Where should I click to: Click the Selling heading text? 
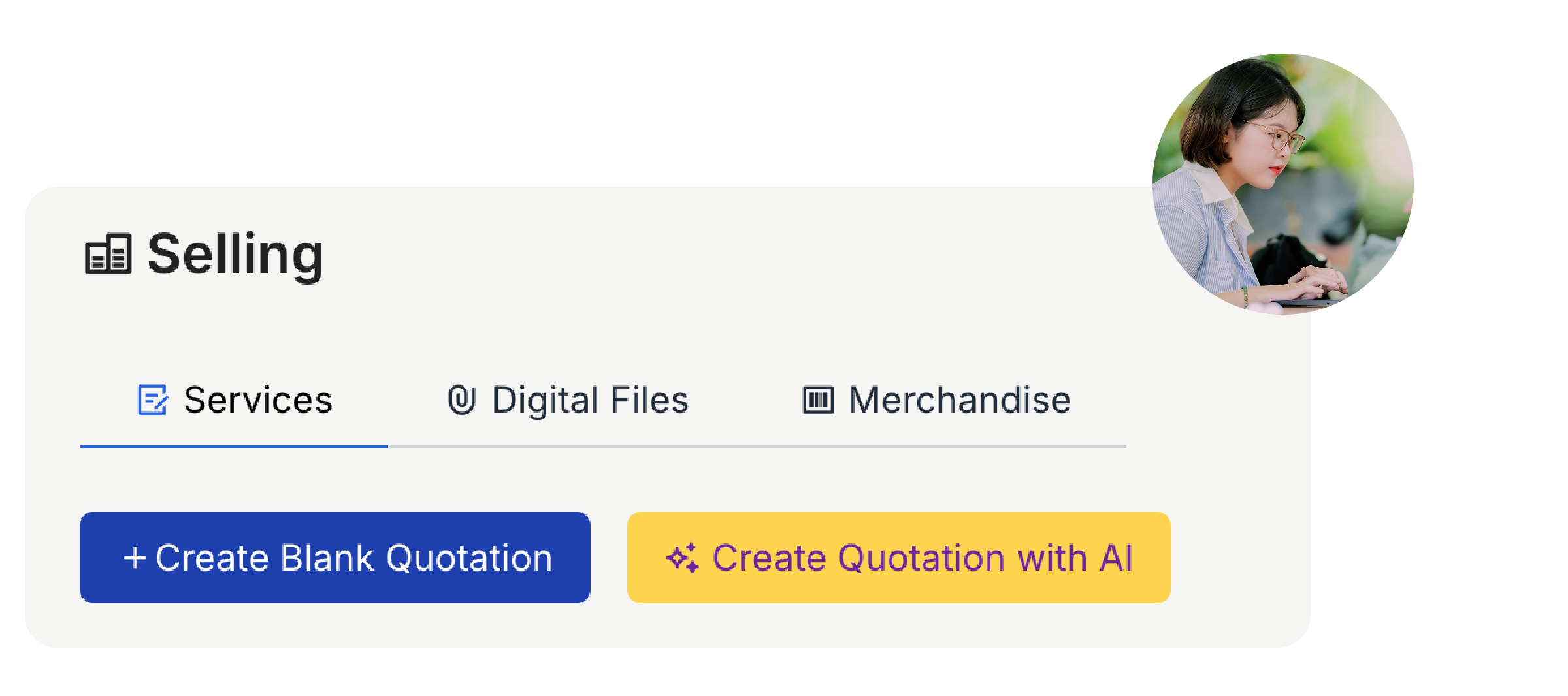pyautogui.click(x=235, y=255)
